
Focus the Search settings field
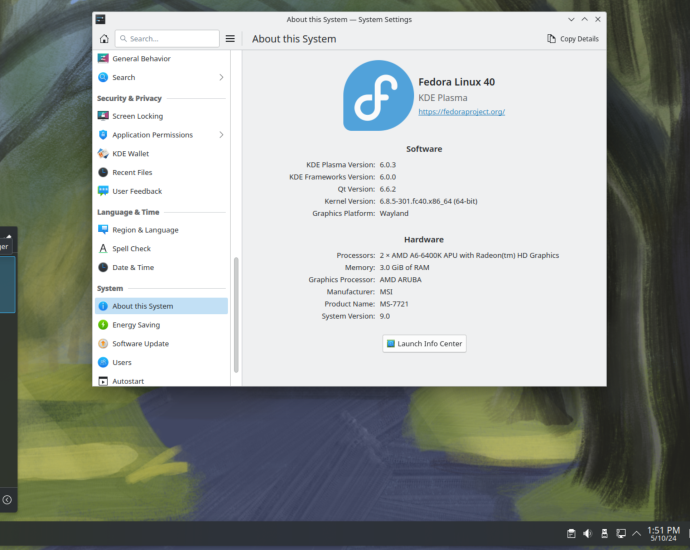pos(167,39)
